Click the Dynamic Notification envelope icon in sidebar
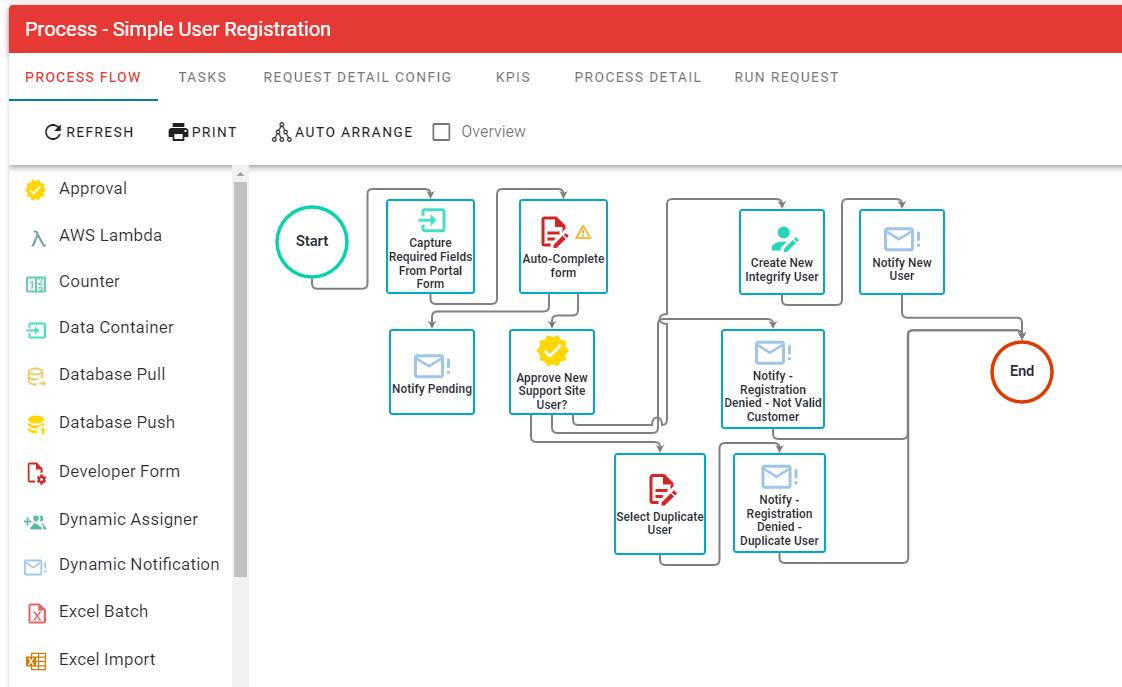This screenshot has width=1122, height=687. [35, 567]
